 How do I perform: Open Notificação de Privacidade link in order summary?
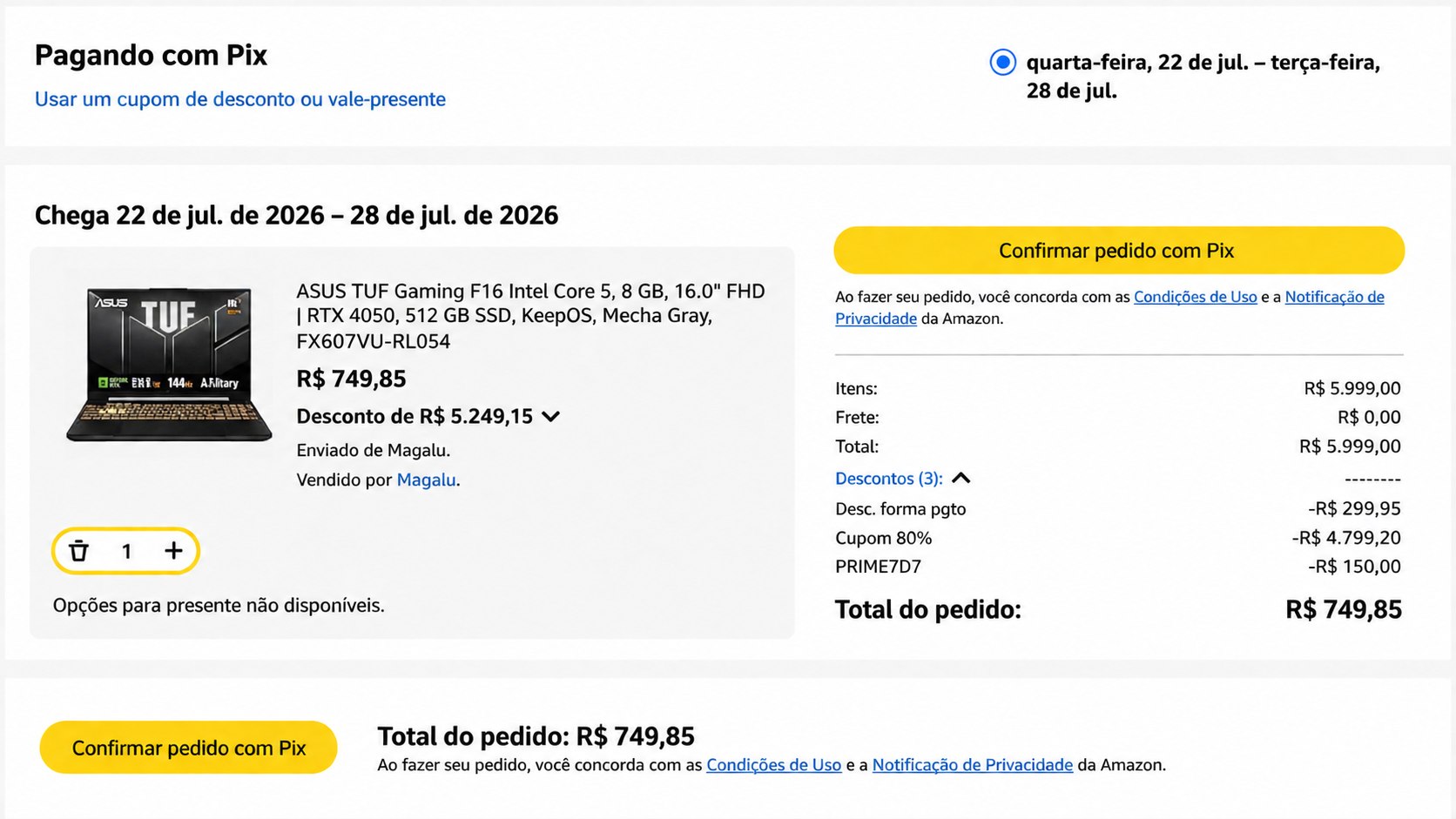[1109, 307]
